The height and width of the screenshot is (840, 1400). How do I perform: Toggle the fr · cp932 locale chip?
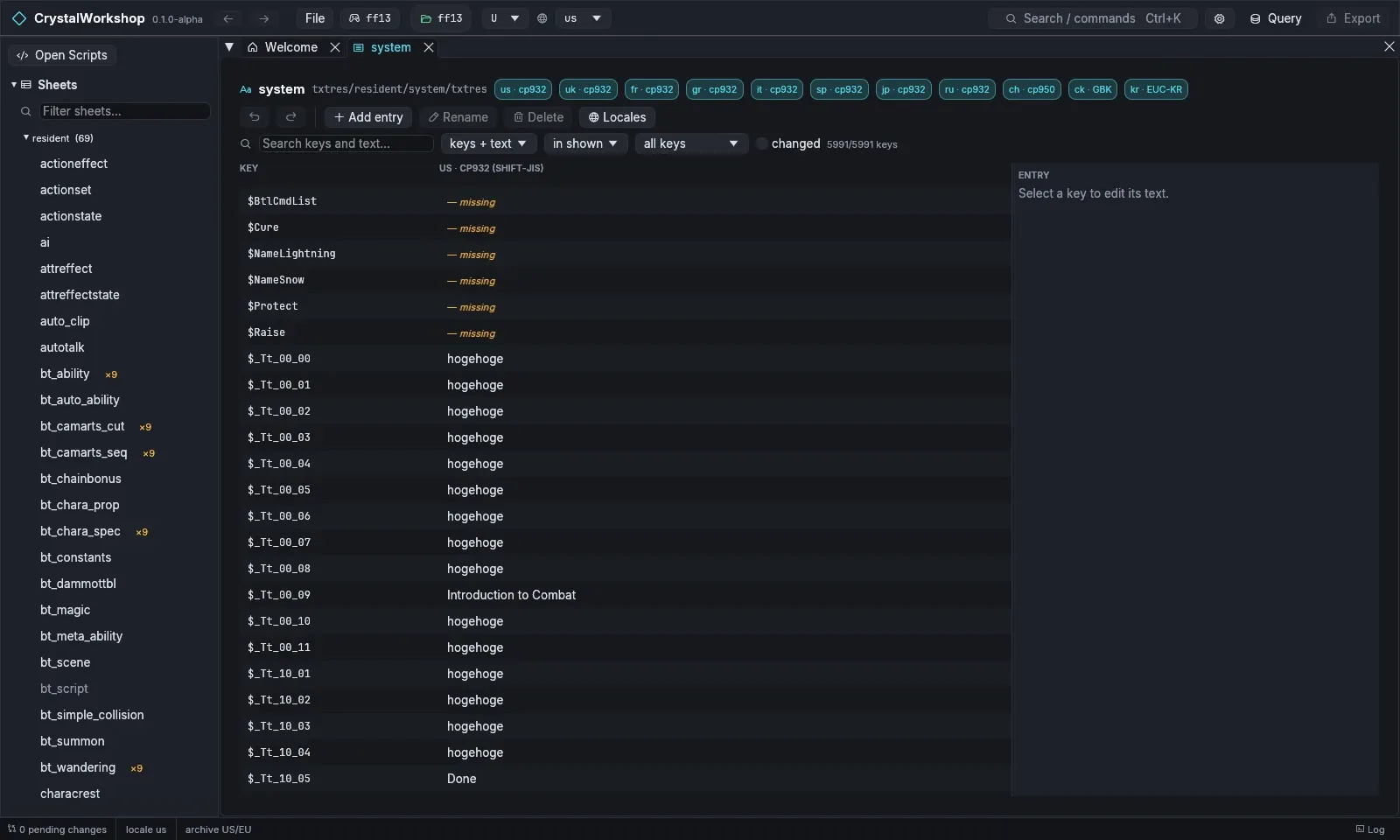tap(652, 89)
